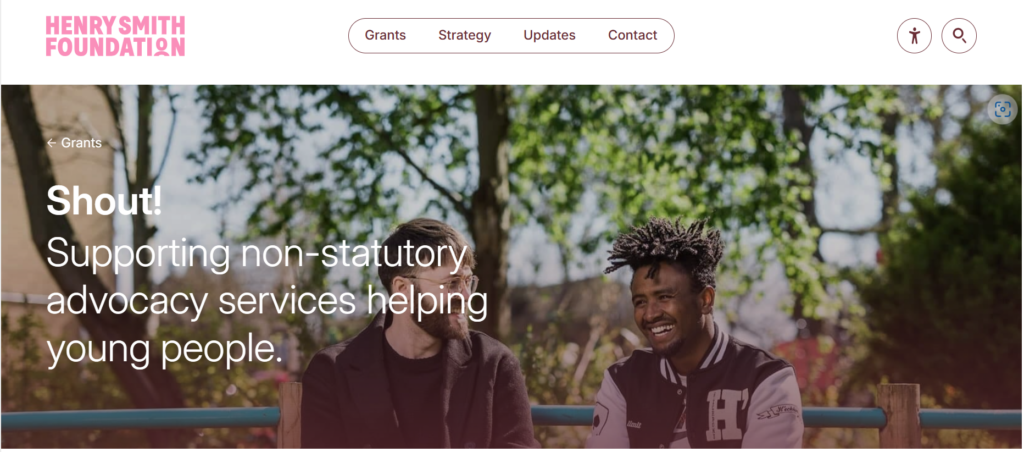This screenshot has height=452, width=1024.
Task: Return to Grants via breadcrumb link
Action: pyautogui.click(x=81, y=143)
